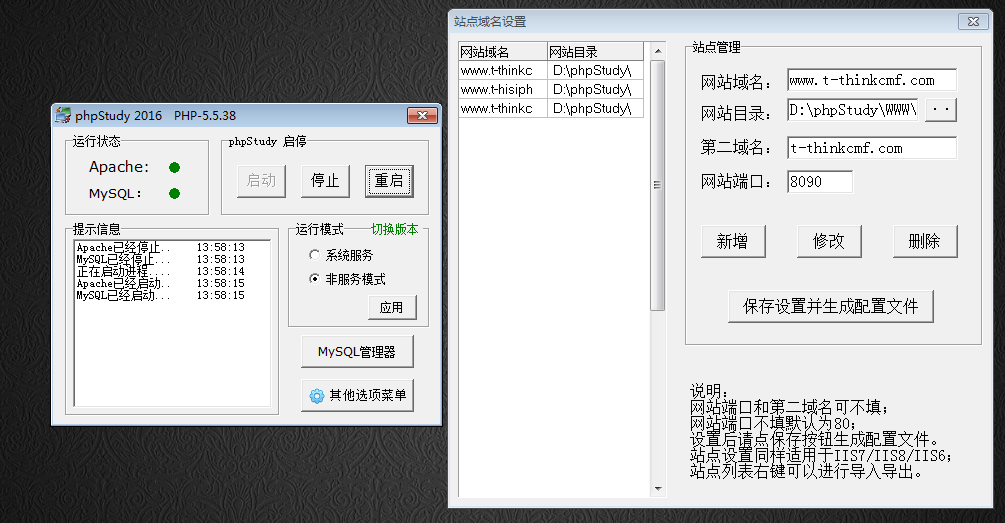Delete site with 删除 button
1005x523 pixels.
[925, 242]
